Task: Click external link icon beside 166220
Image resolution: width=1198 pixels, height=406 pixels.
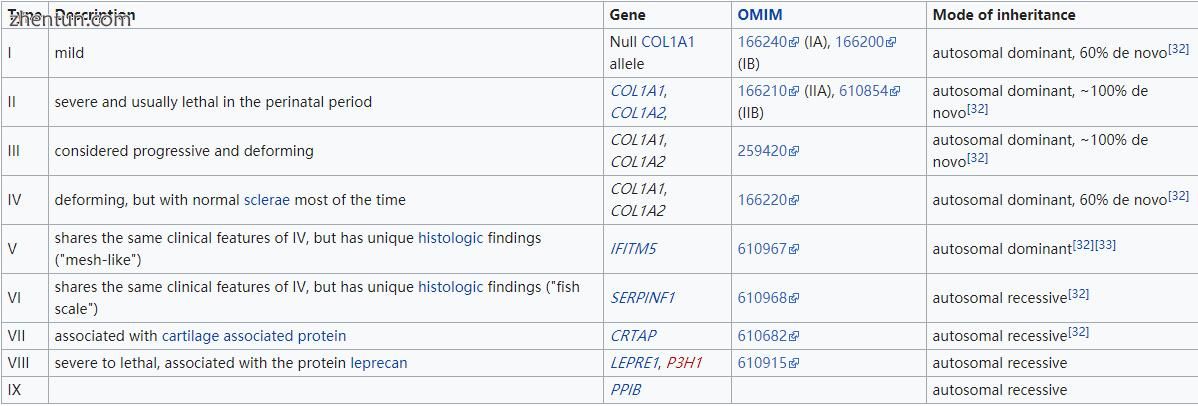Action: [794, 200]
